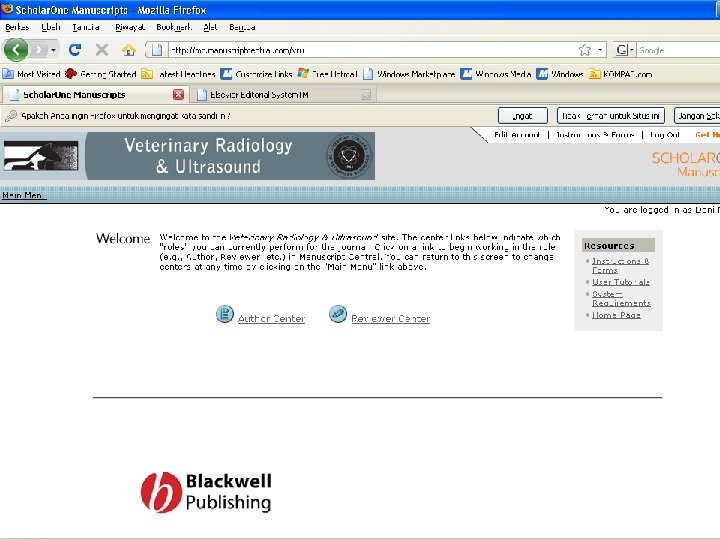The image size is (720, 540).
Task: Open the history dropdown beside Forward arrow
Action: click(x=53, y=50)
